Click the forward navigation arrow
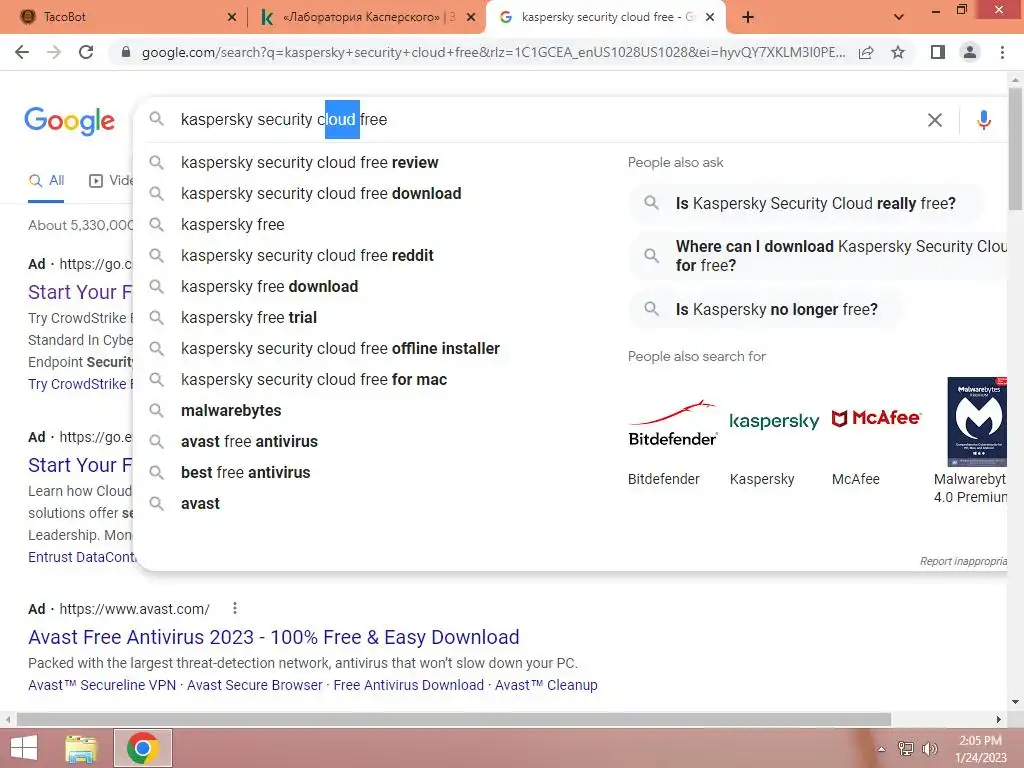The height and width of the screenshot is (768, 1024). [54, 52]
